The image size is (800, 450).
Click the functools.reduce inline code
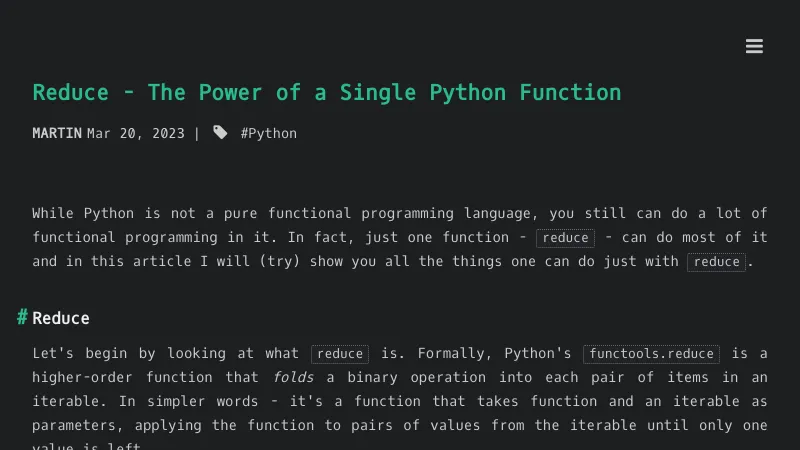[651, 354]
